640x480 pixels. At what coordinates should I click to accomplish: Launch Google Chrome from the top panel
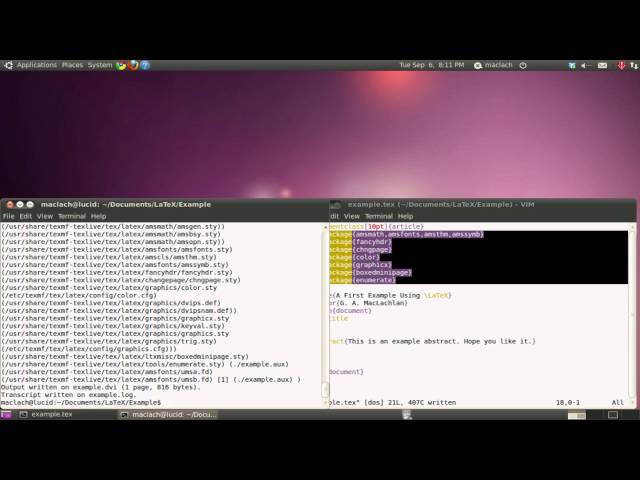coord(121,65)
